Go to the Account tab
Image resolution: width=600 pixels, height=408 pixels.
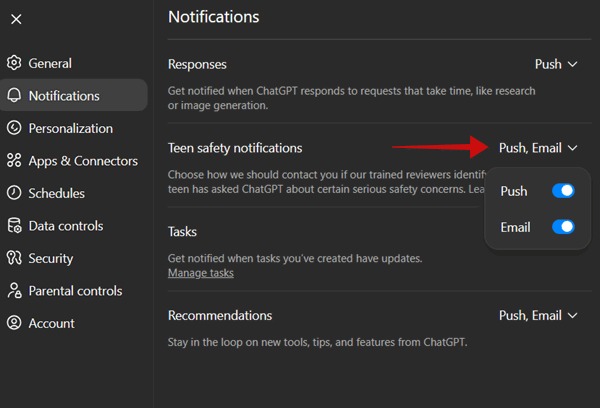tap(74, 323)
